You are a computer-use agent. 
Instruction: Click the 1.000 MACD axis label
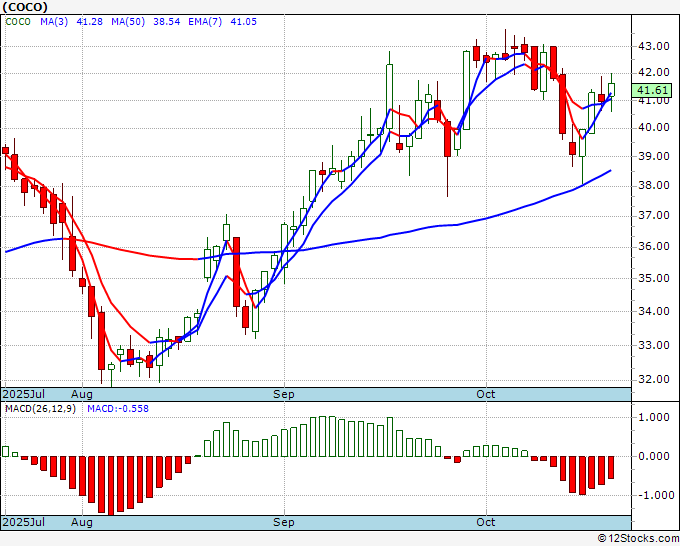point(654,418)
